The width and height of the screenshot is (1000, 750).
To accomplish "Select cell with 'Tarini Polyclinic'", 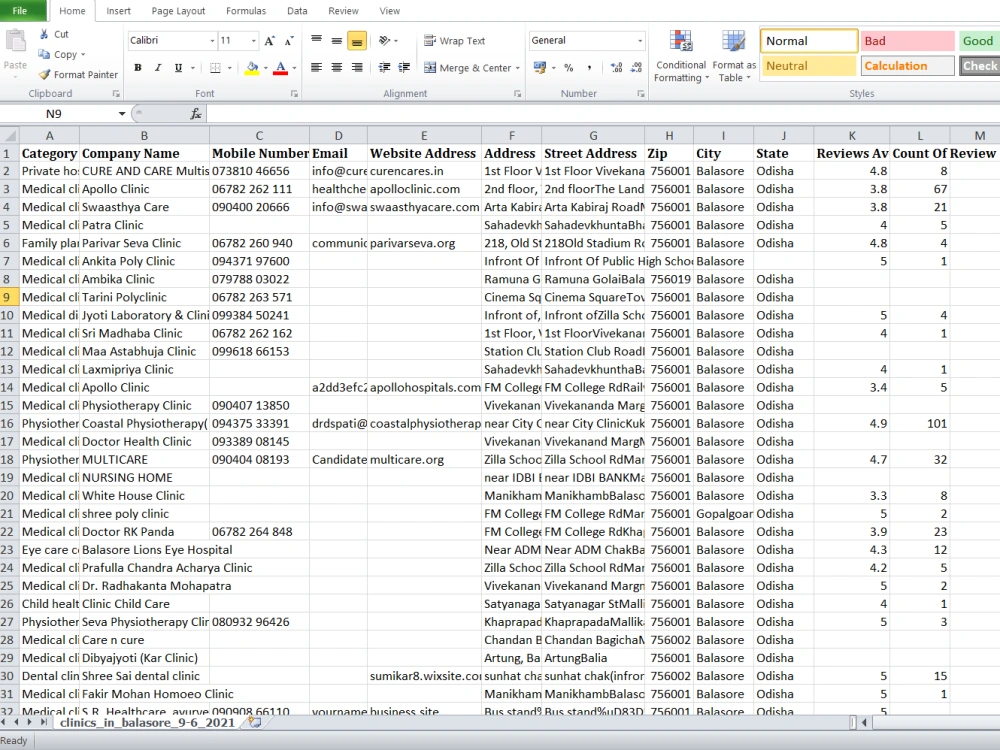I will tap(144, 297).
